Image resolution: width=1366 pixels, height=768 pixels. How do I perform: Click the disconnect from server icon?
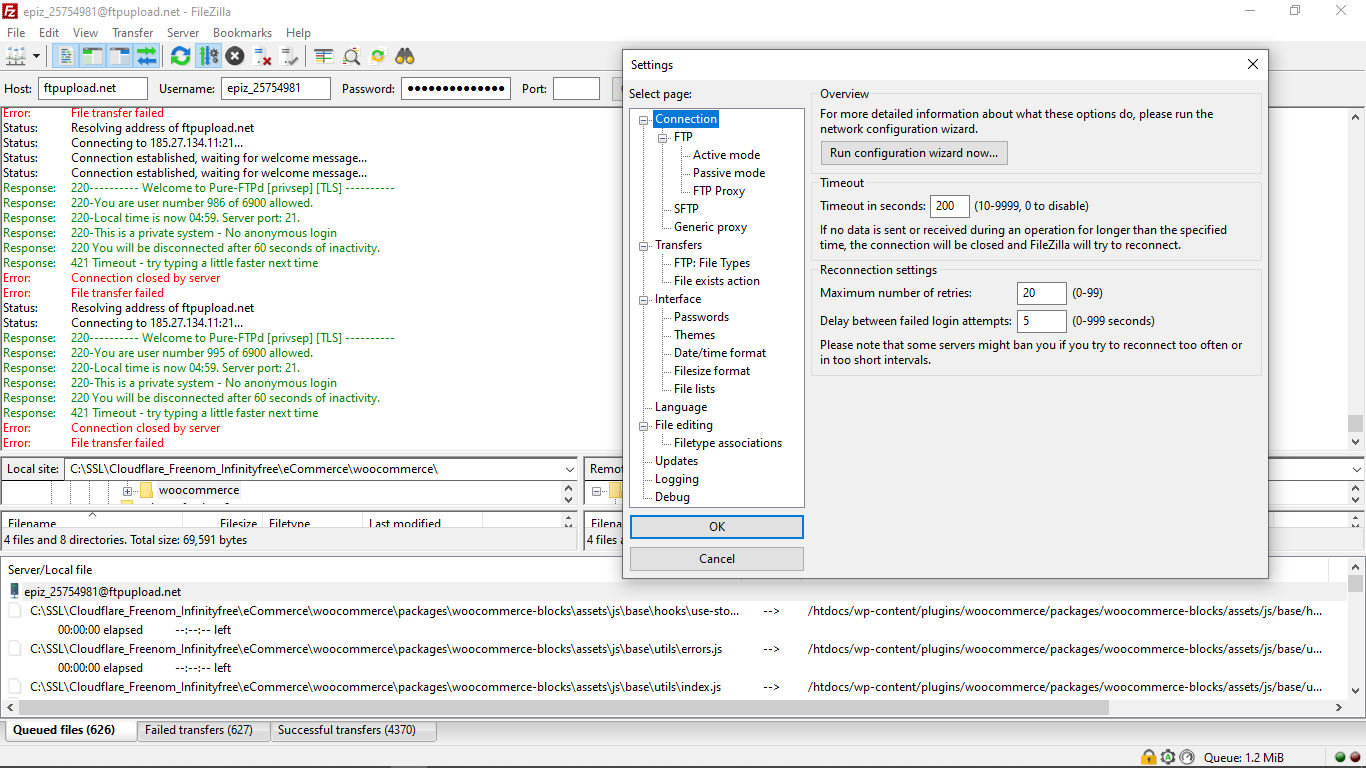point(262,56)
